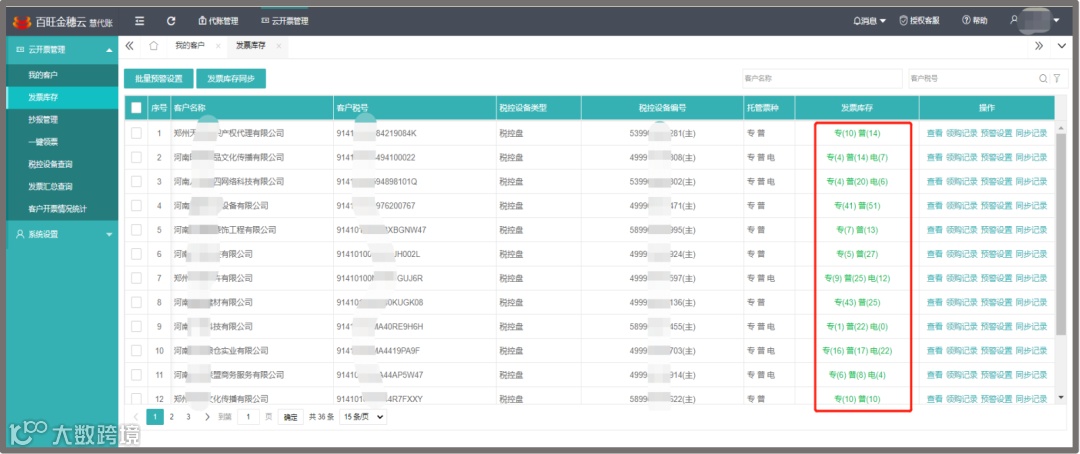Toggle the sidebar menu hamburger icon

(140, 21)
